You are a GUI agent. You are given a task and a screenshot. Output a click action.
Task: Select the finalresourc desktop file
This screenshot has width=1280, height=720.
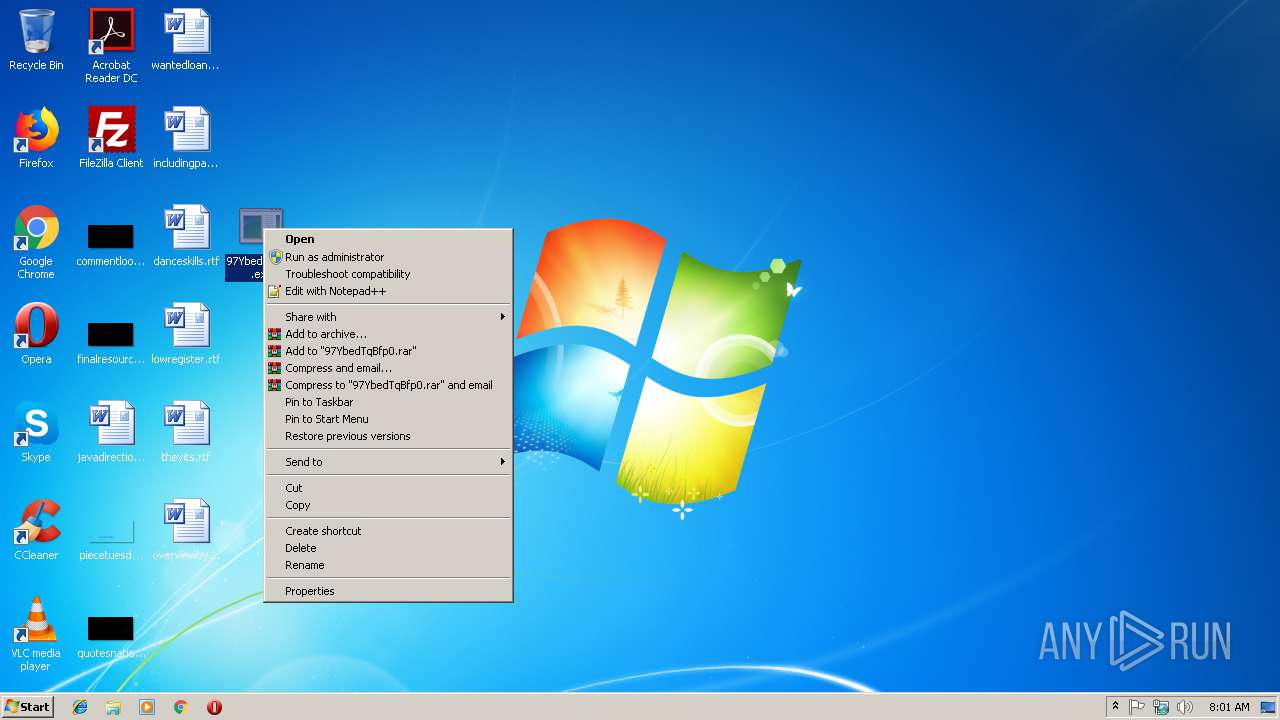coord(111,342)
